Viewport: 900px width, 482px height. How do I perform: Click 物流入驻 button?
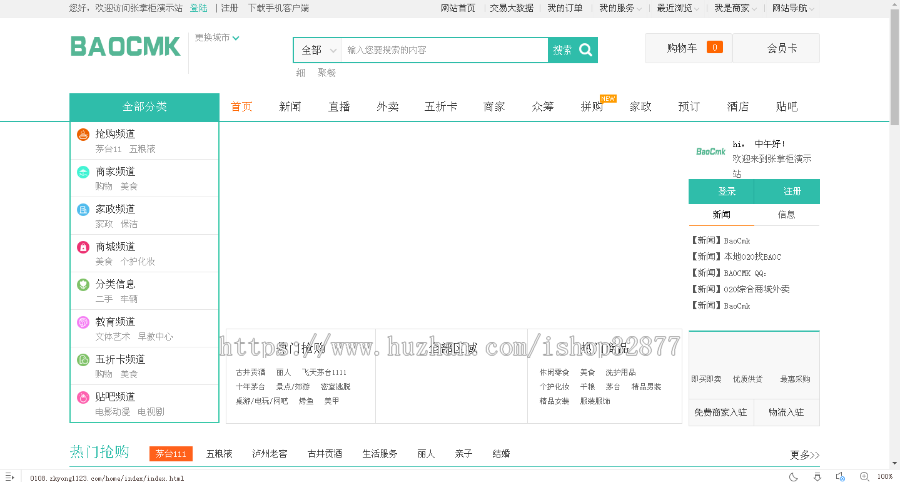(786, 413)
